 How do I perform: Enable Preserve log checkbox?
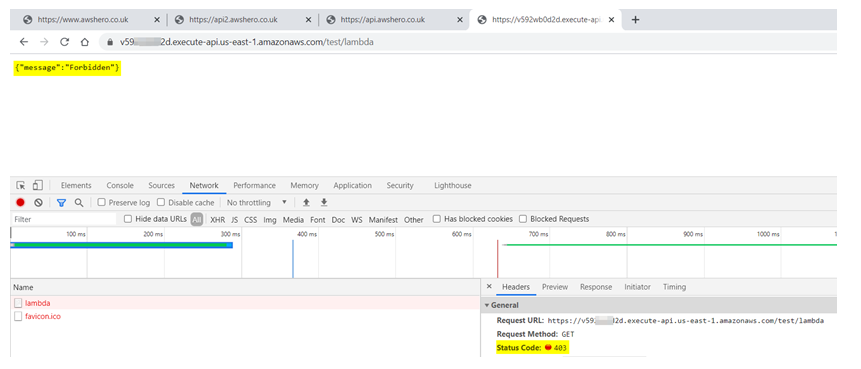(x=102, y=203)
